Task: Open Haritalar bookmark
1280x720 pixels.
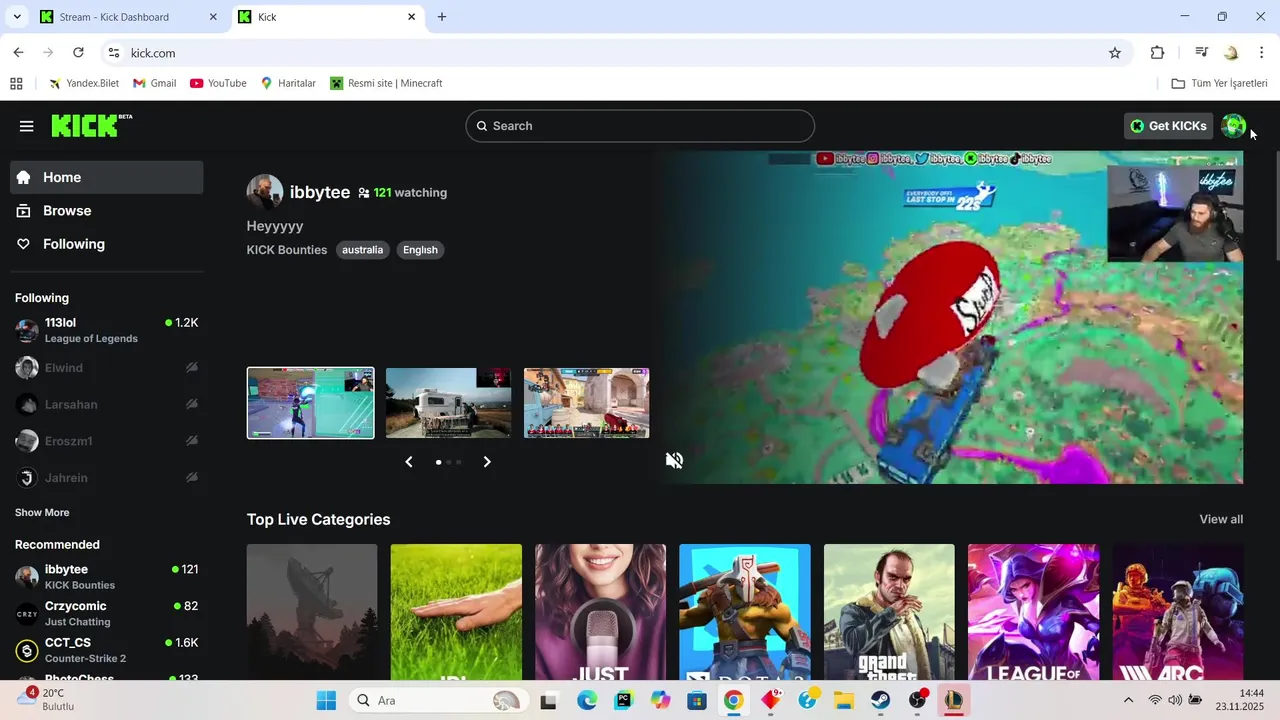Action: [x=288, y=83]
